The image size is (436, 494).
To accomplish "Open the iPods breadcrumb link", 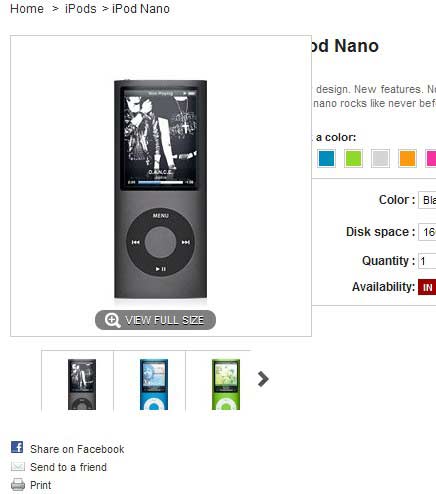I will click(81, 9).
